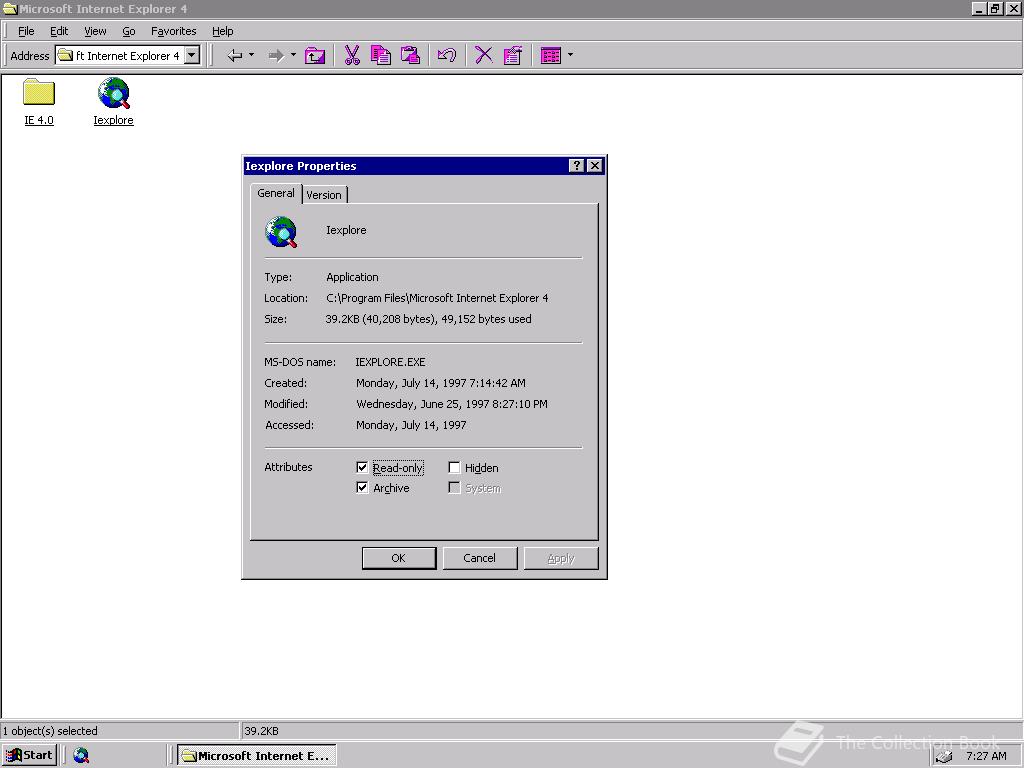
Task: Open the Go menu
Action: click(129, 31)
